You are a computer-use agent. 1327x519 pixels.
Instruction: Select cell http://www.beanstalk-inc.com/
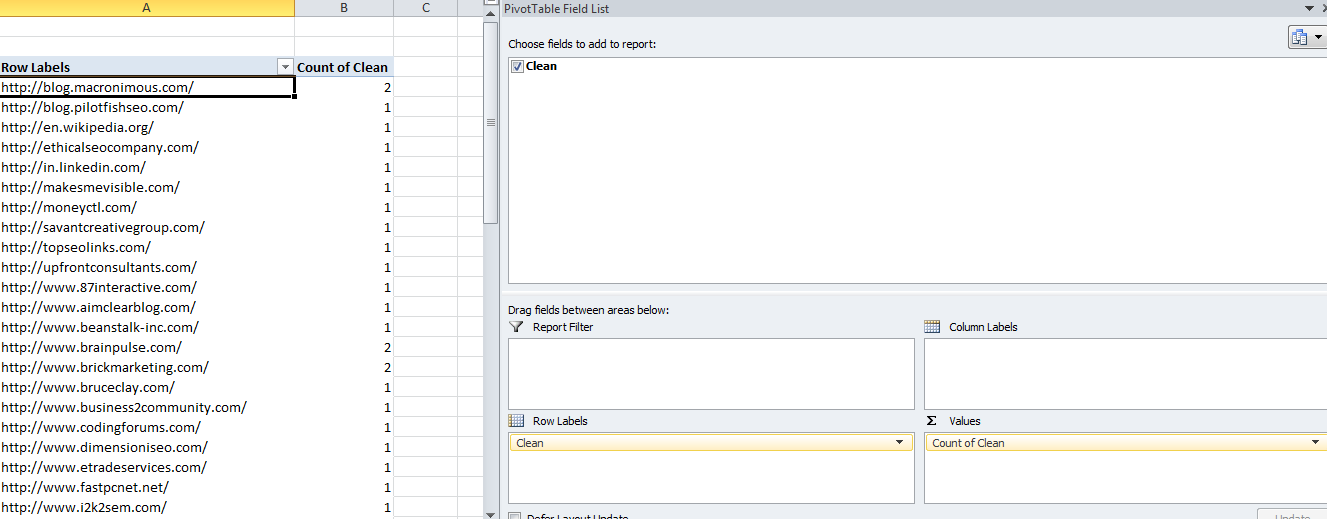[x=147, y=327]
